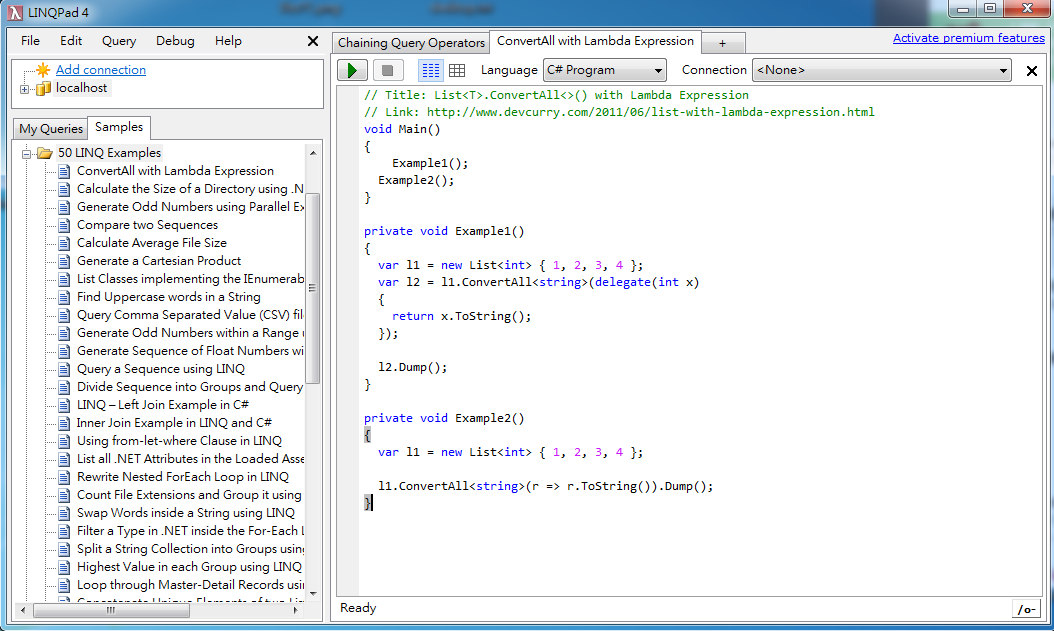Image resolution: width=1054 pixels, height=631 pixels.
Task: Click the /o- optimization toggle in status bar
Action: click(1026, 609)
